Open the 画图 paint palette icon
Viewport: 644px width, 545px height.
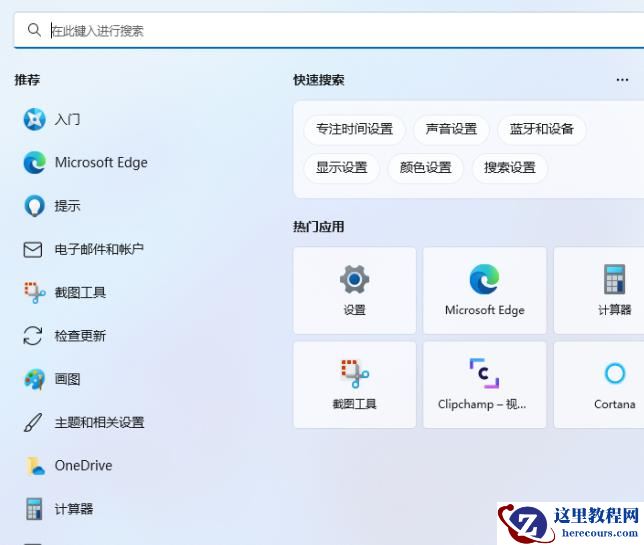(34, 379)
